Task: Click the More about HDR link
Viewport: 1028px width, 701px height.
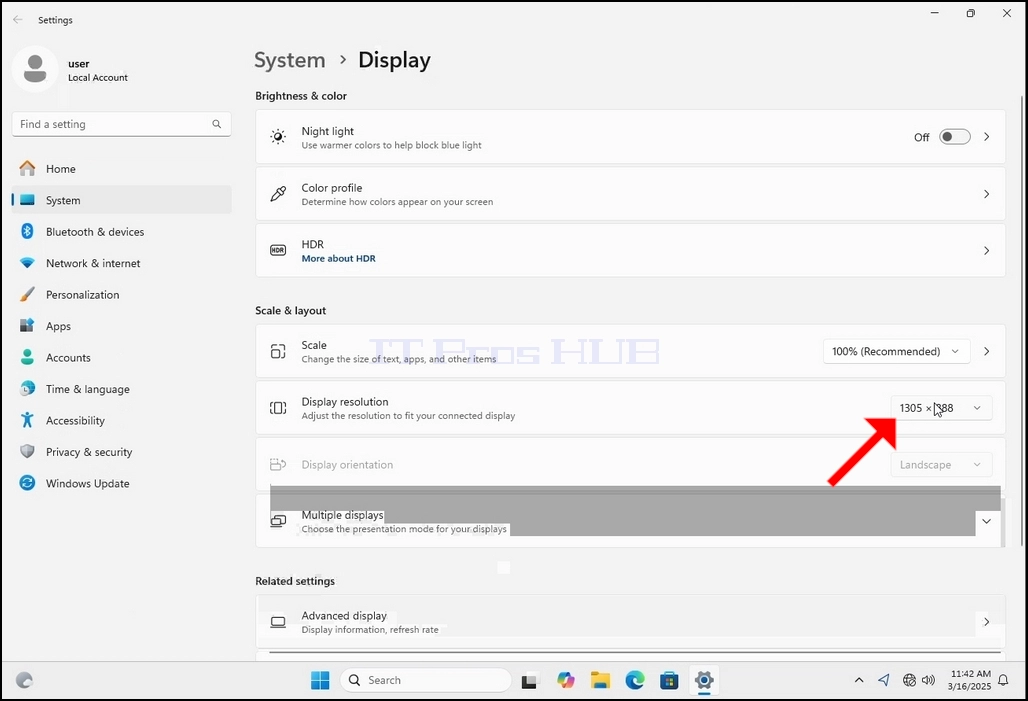Action: point(338,258)
